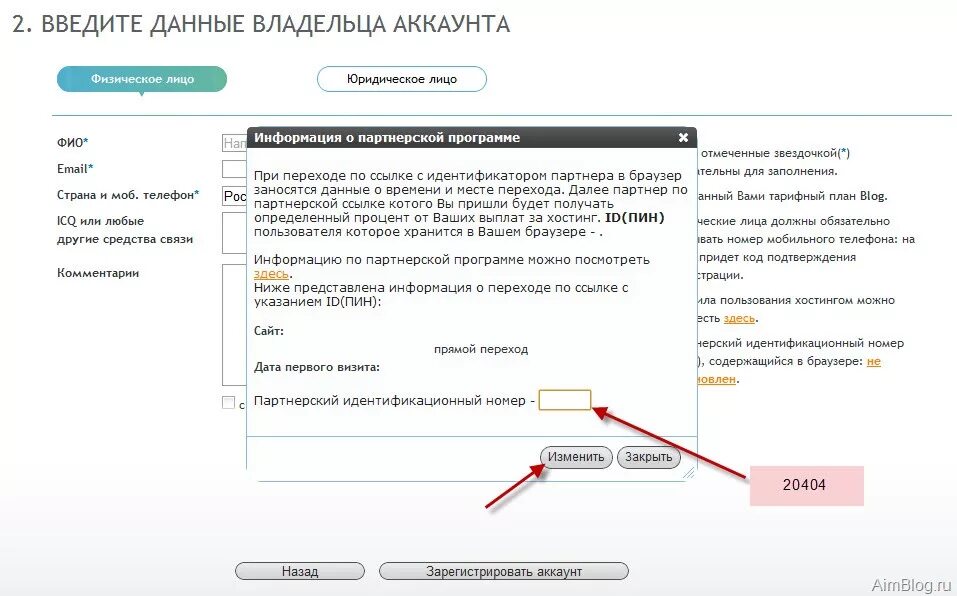Click the ICQ contact text area
Screen dimensions: 957x596
point(235,233)
